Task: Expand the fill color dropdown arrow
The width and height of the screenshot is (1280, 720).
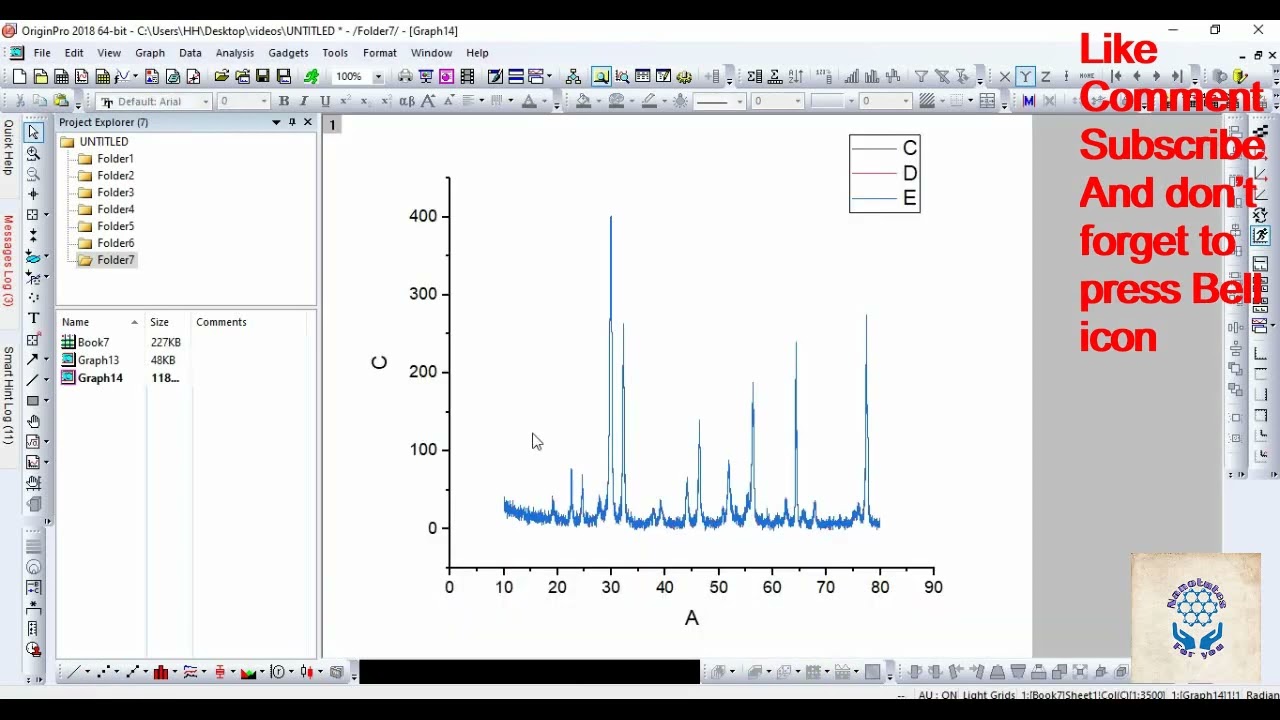Action: [598, 101]
